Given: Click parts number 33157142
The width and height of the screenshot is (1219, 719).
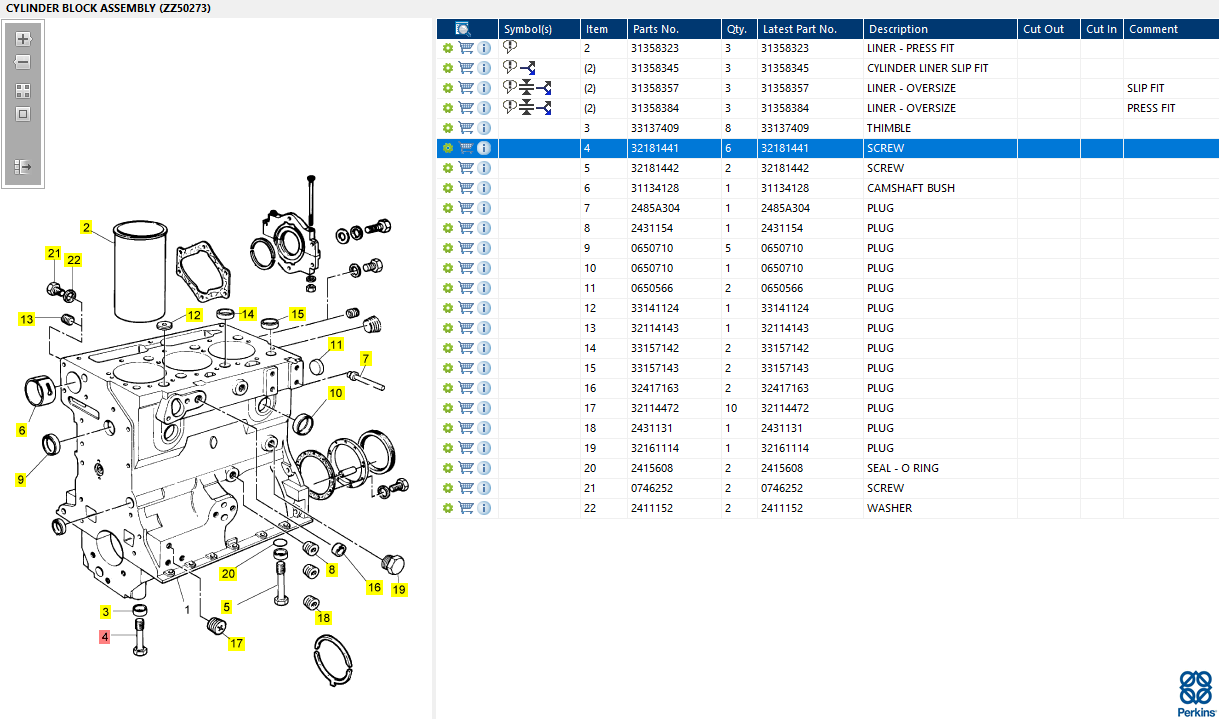Looking at the screenshot, I should 655,348.
